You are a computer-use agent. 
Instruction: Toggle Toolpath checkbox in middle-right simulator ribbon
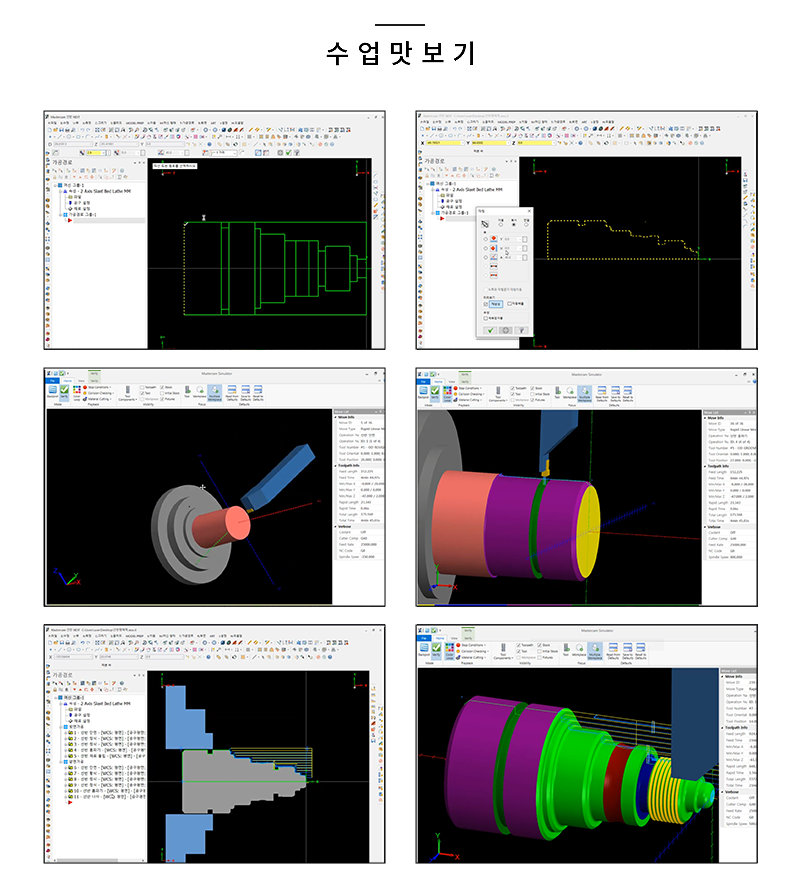[513, 387]
